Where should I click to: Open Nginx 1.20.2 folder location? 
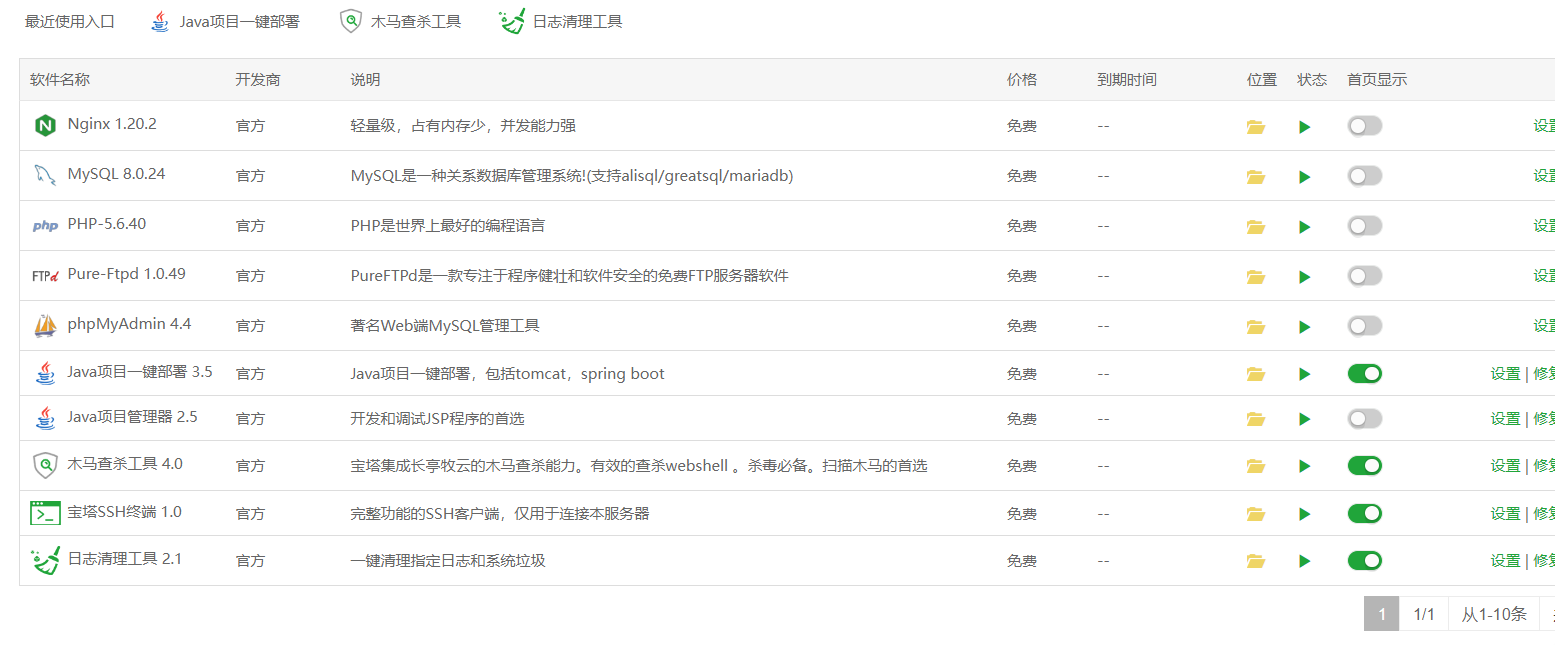(1256, 127)
